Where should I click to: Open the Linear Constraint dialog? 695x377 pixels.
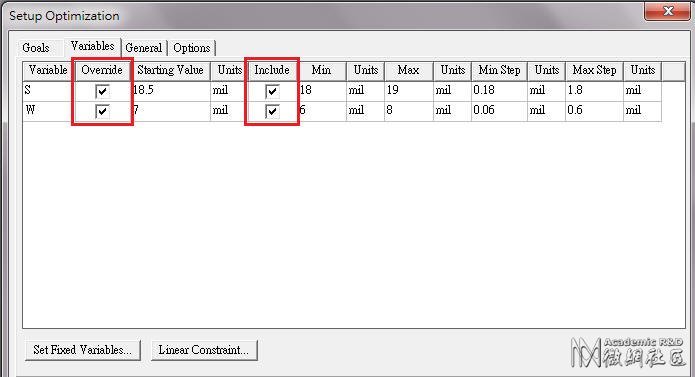click(204, 350)
